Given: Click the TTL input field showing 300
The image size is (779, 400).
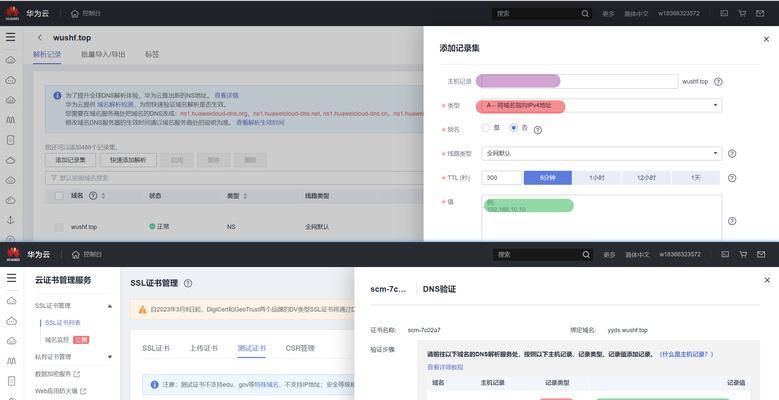Looking at the screenshot, I should coord(501,177).
